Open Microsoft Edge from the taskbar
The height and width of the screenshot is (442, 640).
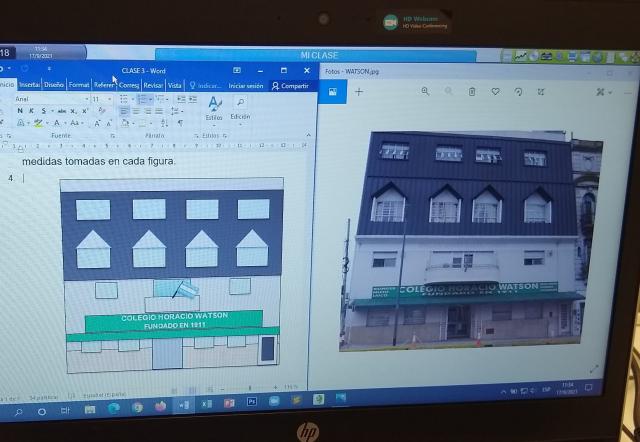click(x=113, y=408)
